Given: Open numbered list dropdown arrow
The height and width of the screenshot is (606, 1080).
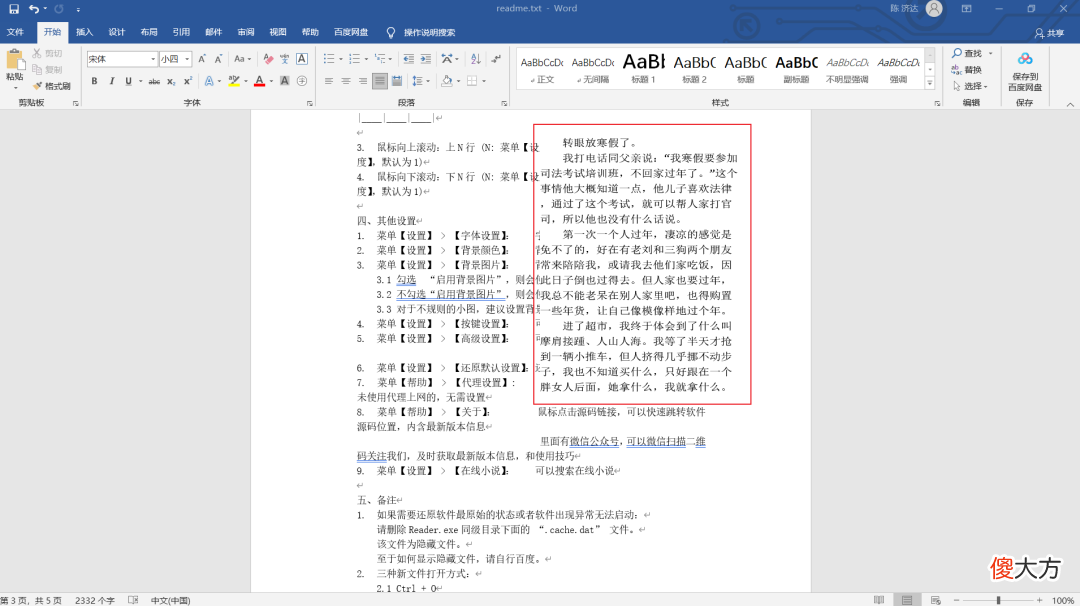Looking at the screenshot, I should (366, 59).
